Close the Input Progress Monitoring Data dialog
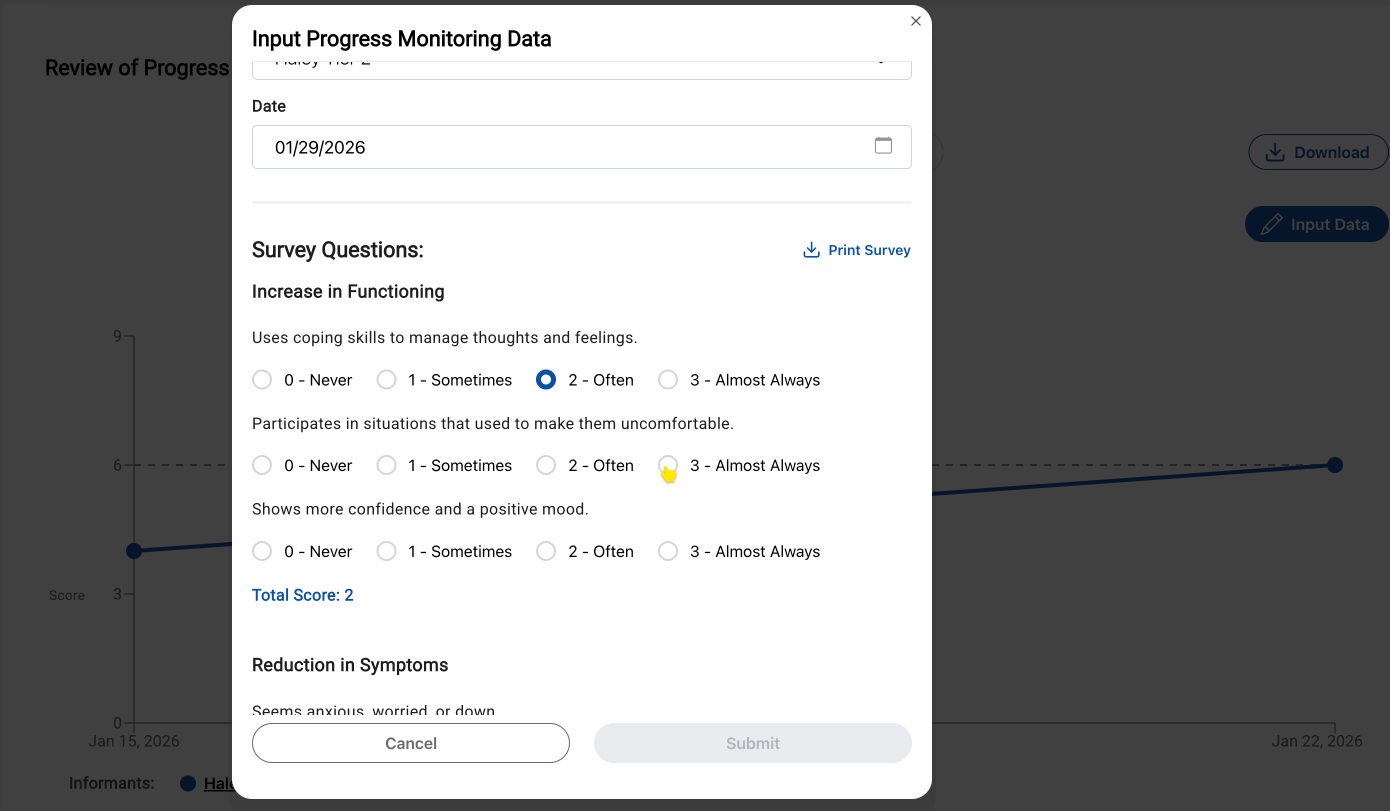 915,20
